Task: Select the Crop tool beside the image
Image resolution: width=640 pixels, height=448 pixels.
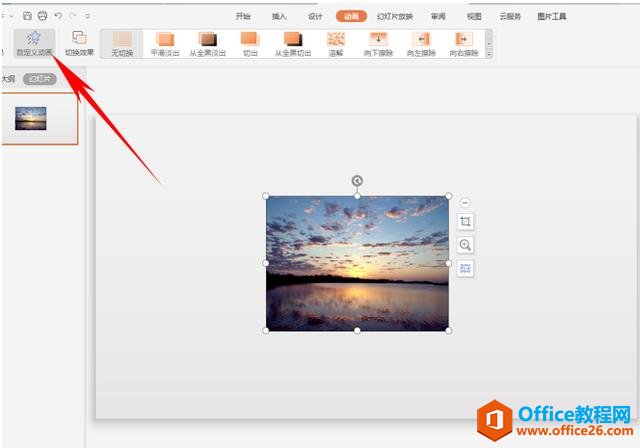Action: (465, 222)
